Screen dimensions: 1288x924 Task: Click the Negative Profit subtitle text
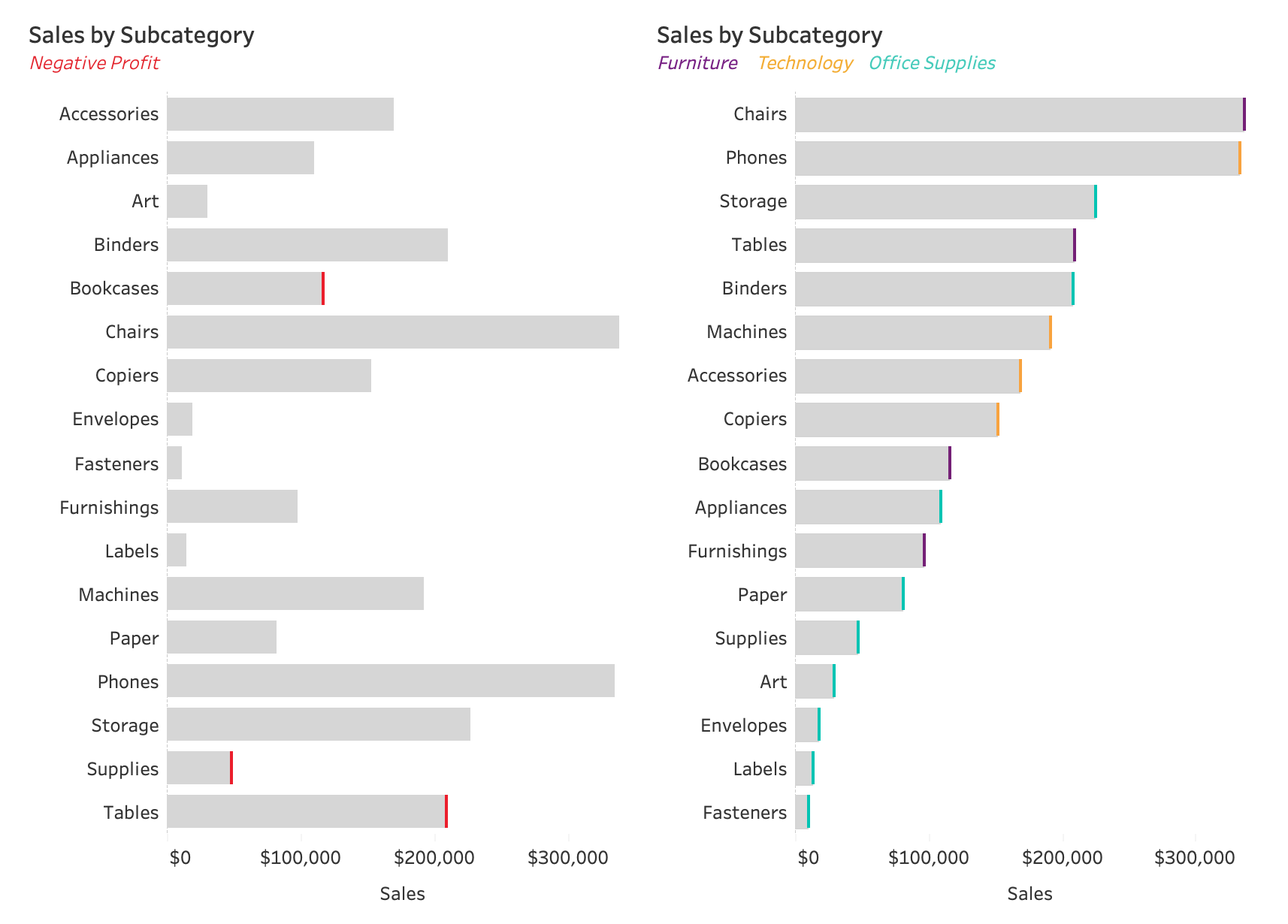[94, 63]
